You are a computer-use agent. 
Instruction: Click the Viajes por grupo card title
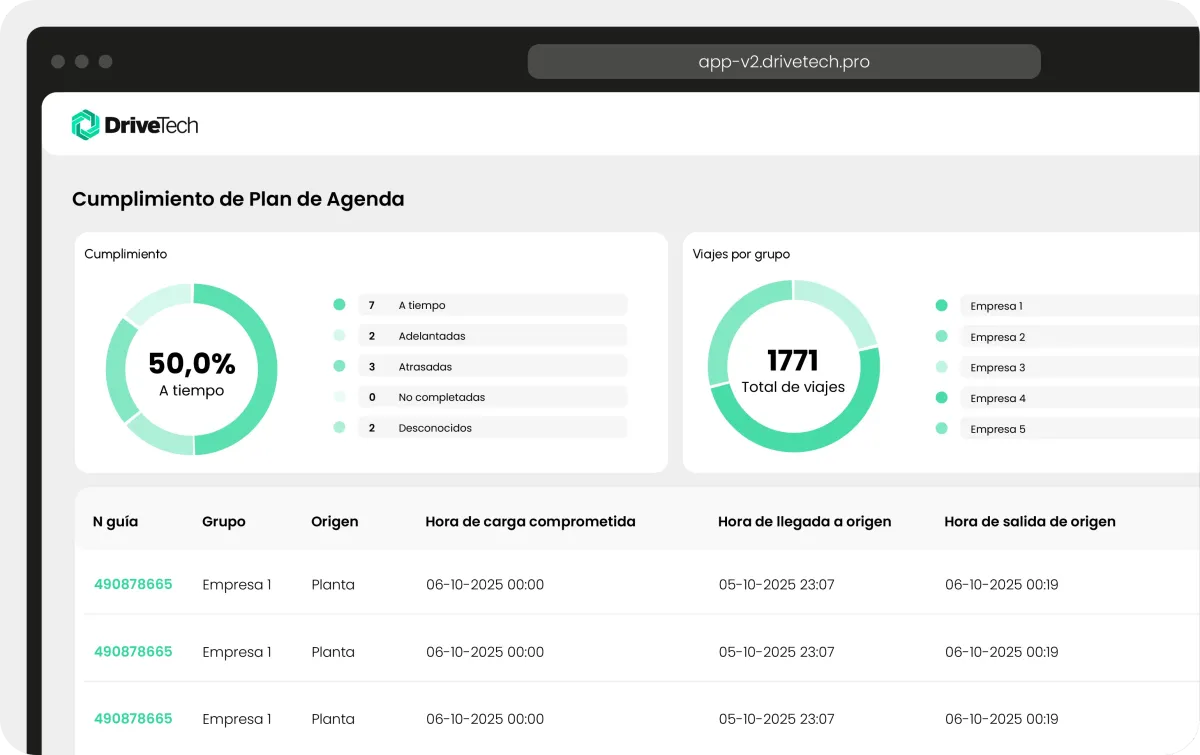point(741,254)
